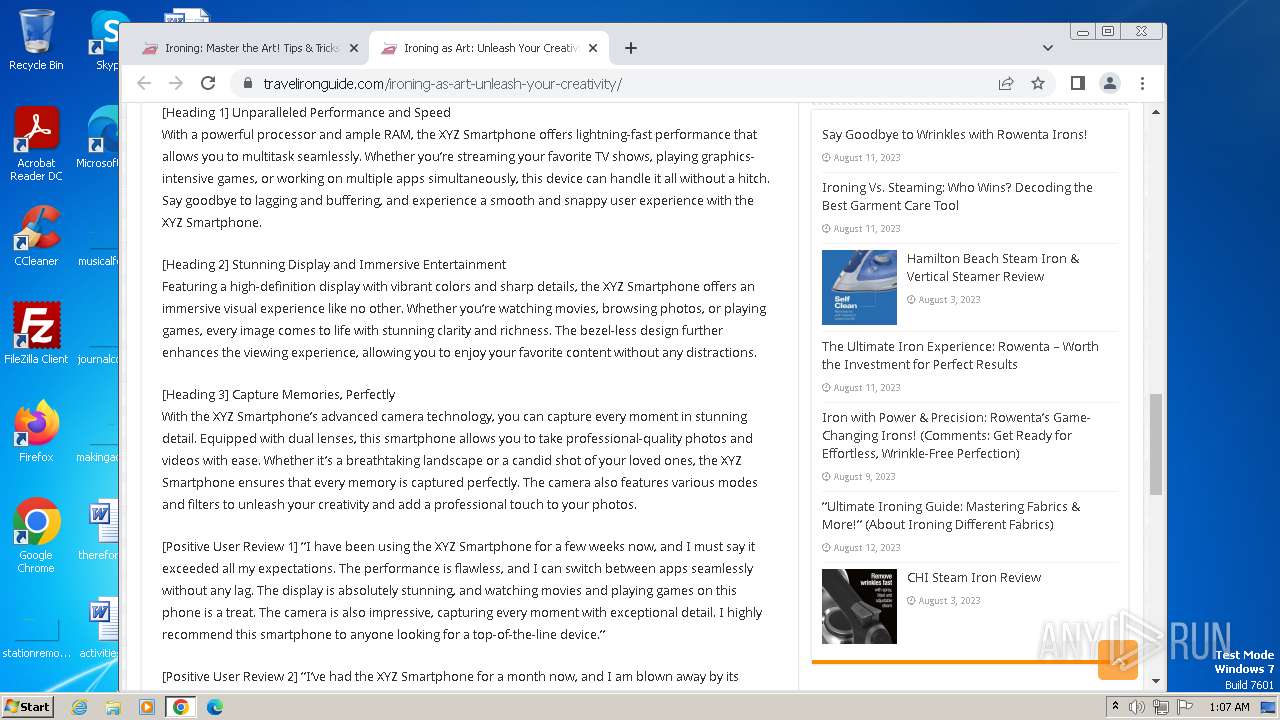1280x720 pixels.
Task: Open CHI Steam Iron Review link
Action: click(974, 577)
